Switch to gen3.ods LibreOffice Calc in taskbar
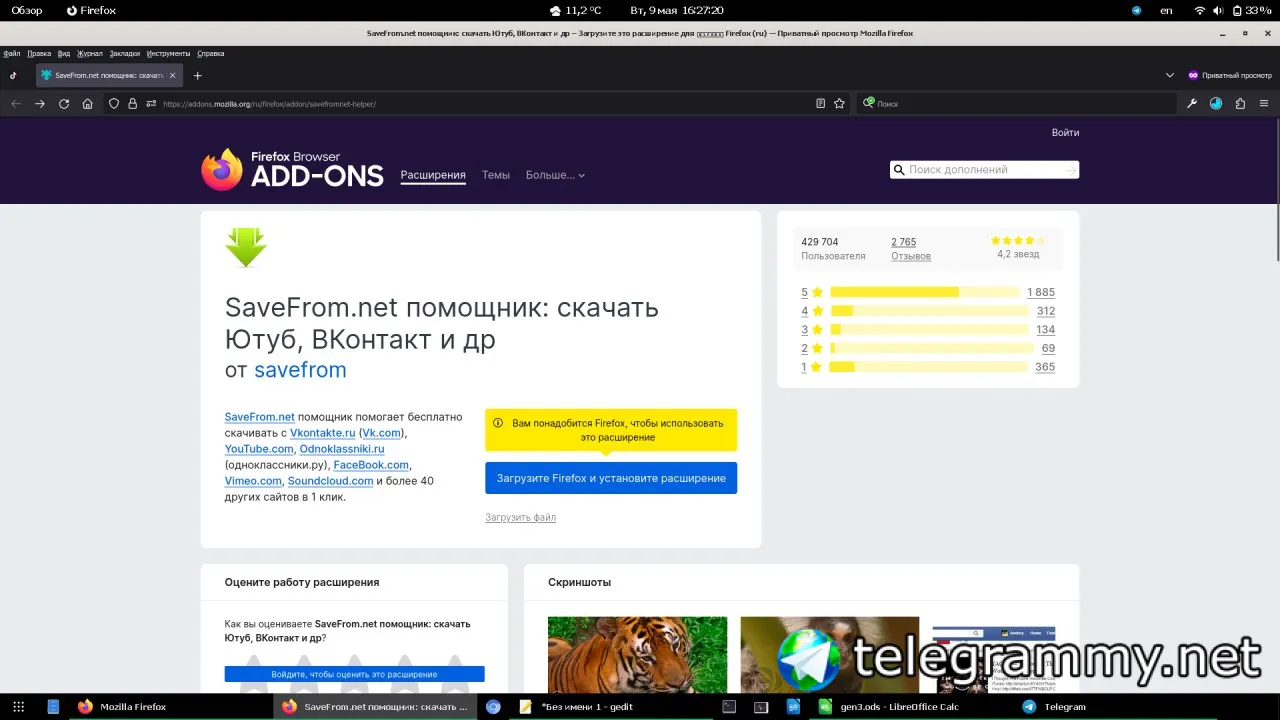Viewport: 1280px width, 720px height. coord(887,707)
